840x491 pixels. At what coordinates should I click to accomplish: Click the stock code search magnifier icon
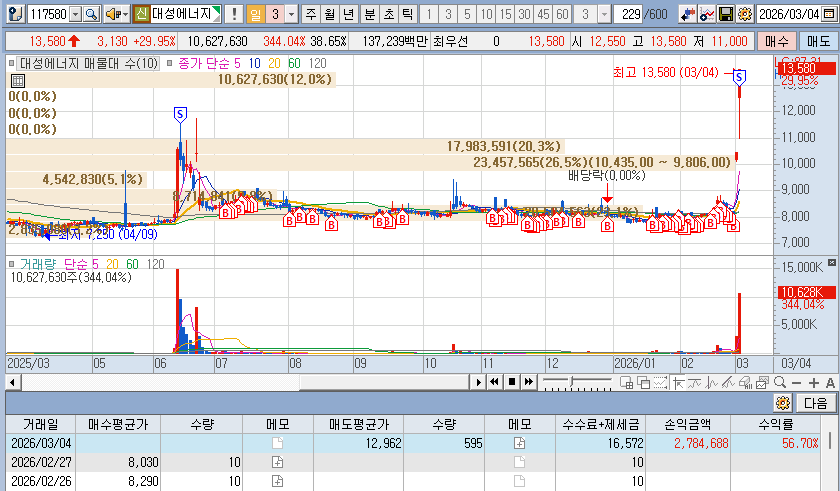92,14
